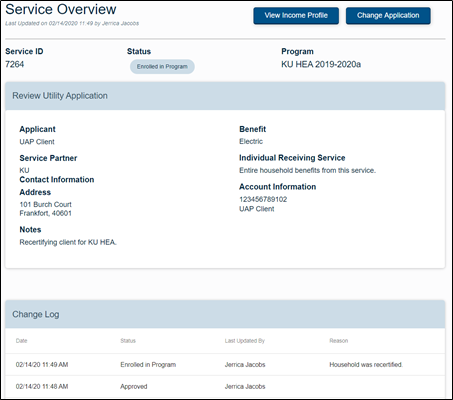Screen dimensions: 453x400
Task: Click the Recertifying client note text
Action: (68, 242)
